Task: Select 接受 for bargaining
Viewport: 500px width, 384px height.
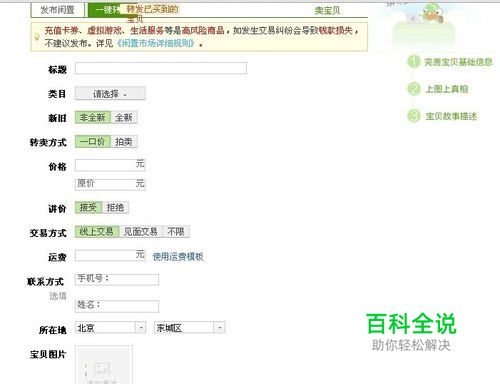Action: 88,208
